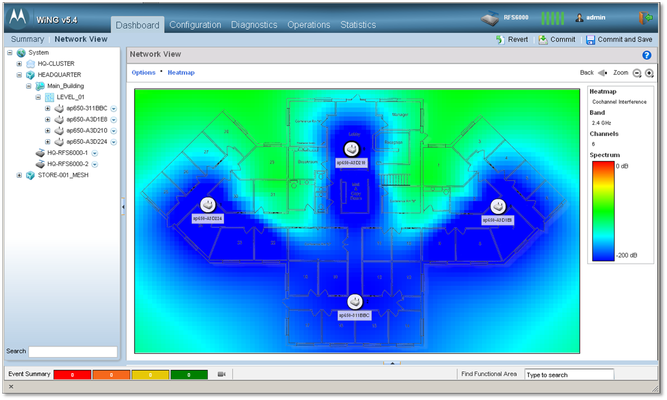Viewport: 667px width, 400px height.
Task: Click the HEADQUARTER site cube icon
Action: point(30,75)
